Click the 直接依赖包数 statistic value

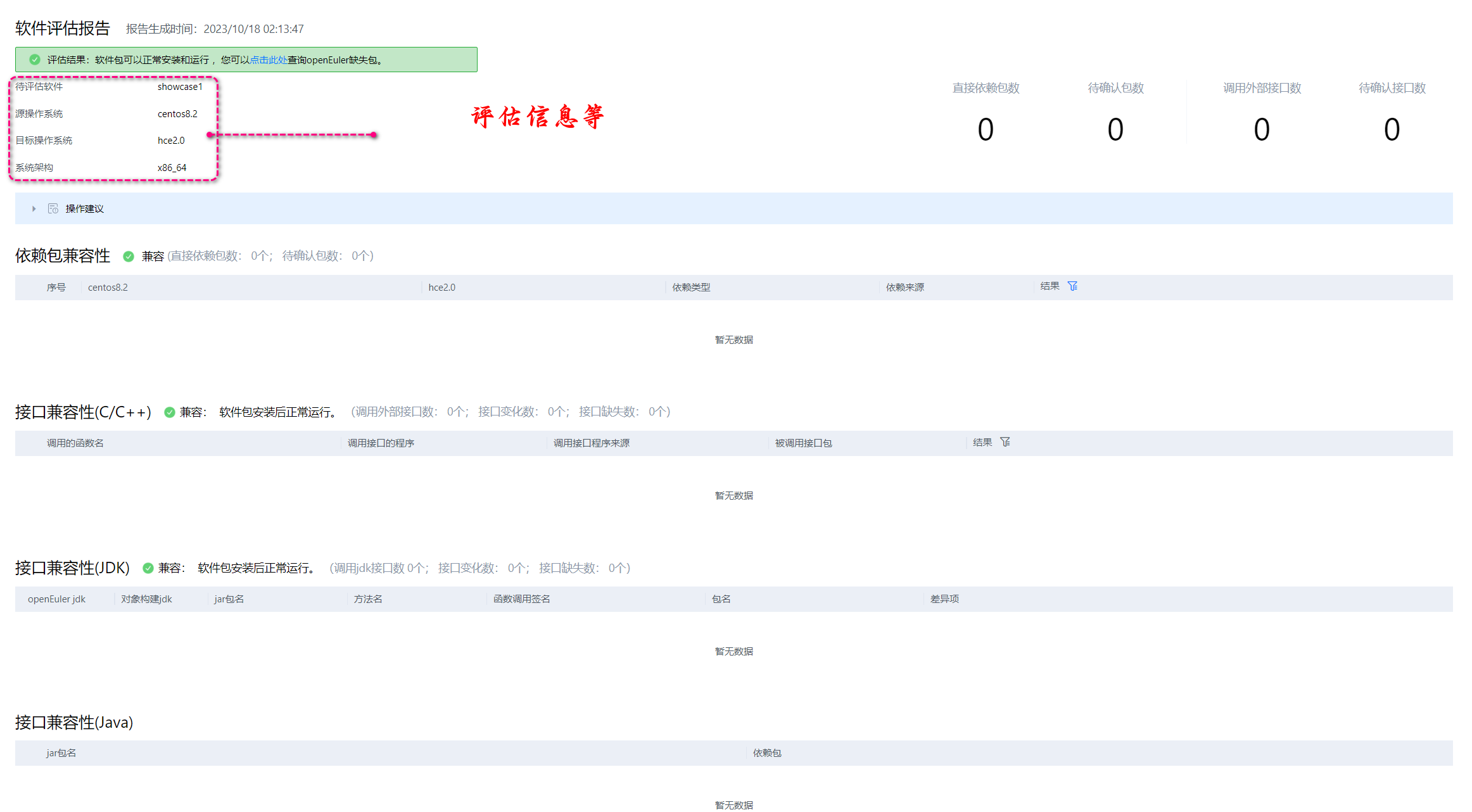coord(986,130)
